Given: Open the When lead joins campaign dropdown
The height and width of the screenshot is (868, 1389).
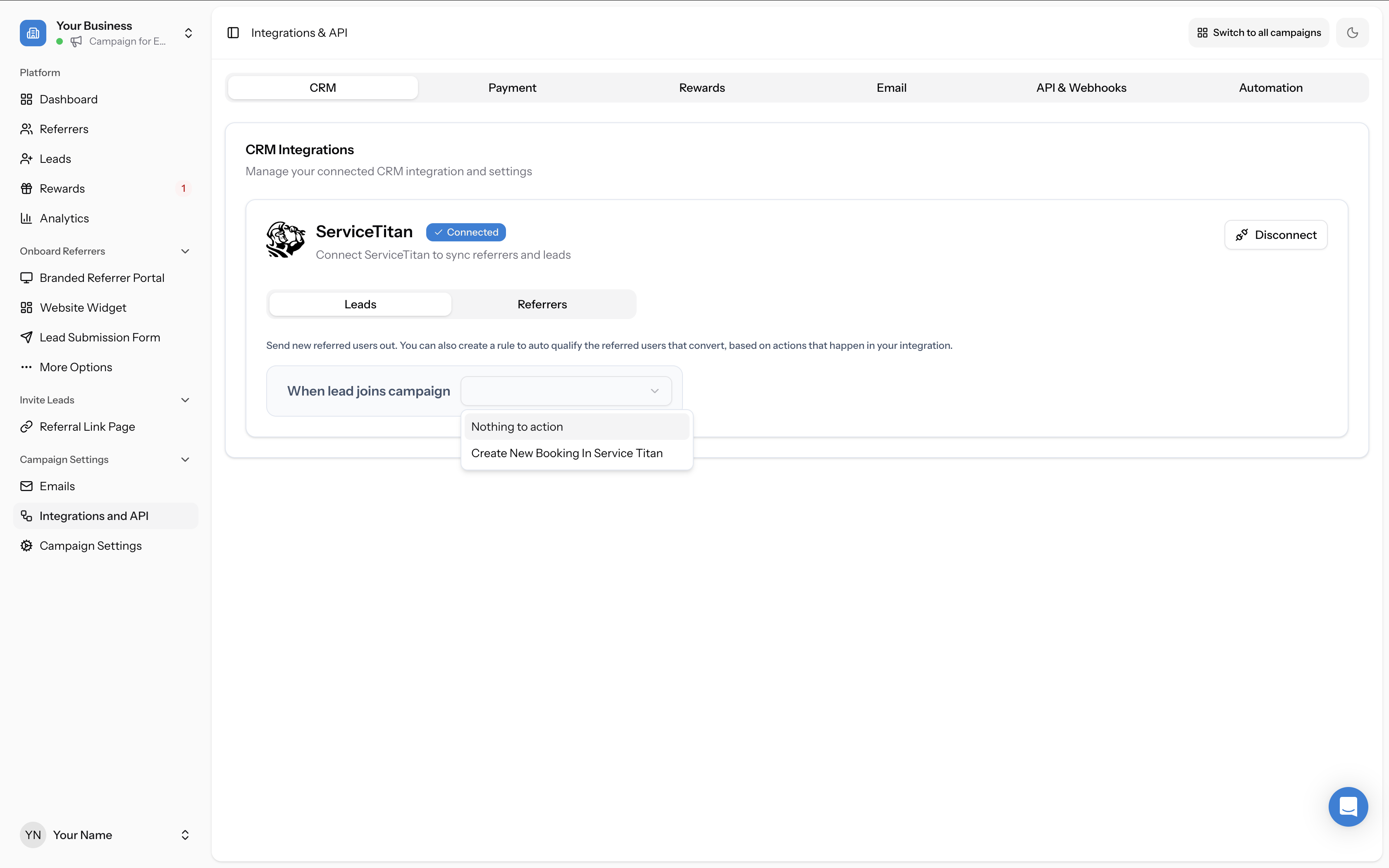Looking at the screenshot, I should (x=566, y=390).
